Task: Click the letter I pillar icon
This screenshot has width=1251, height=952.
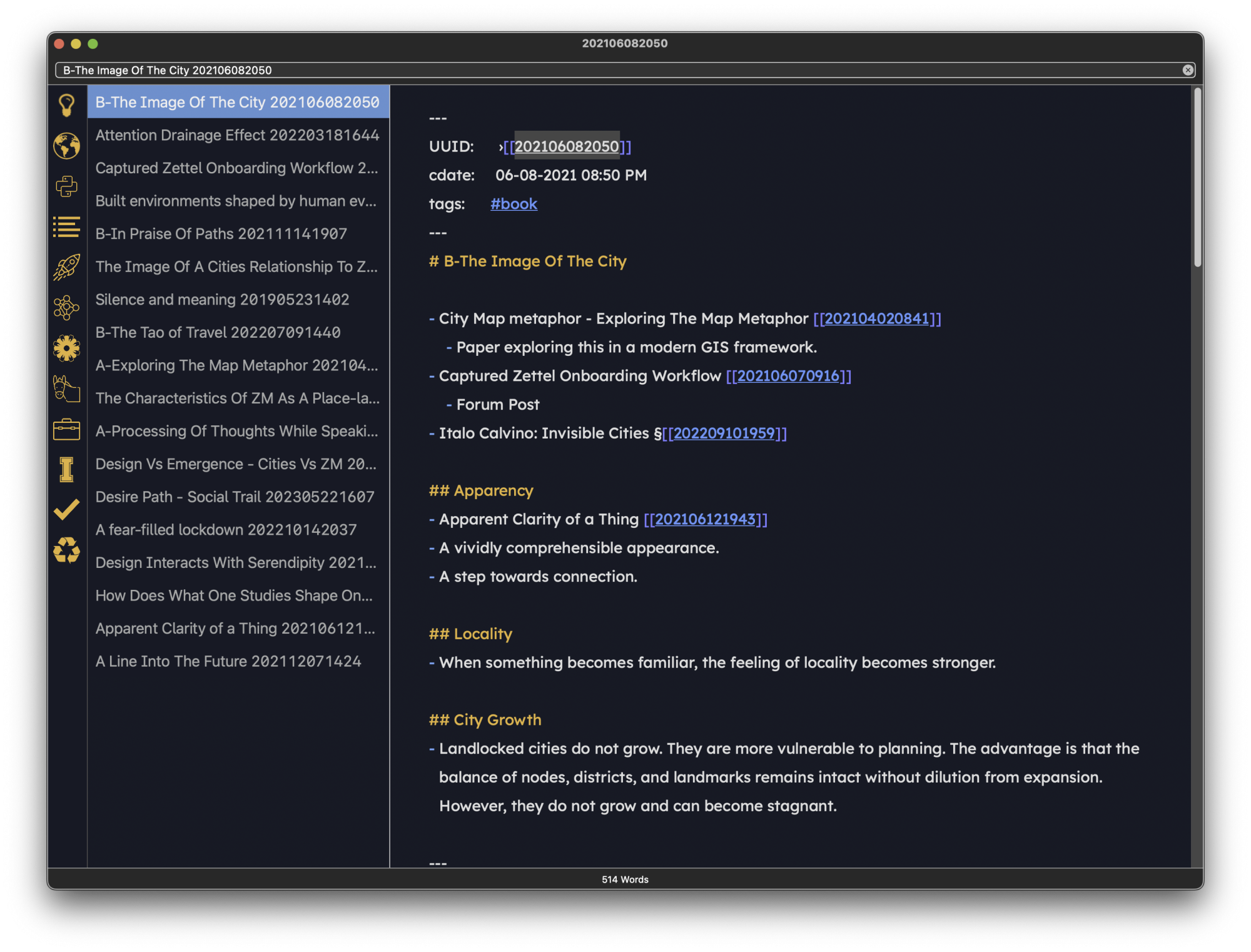Action: (66, 469)
